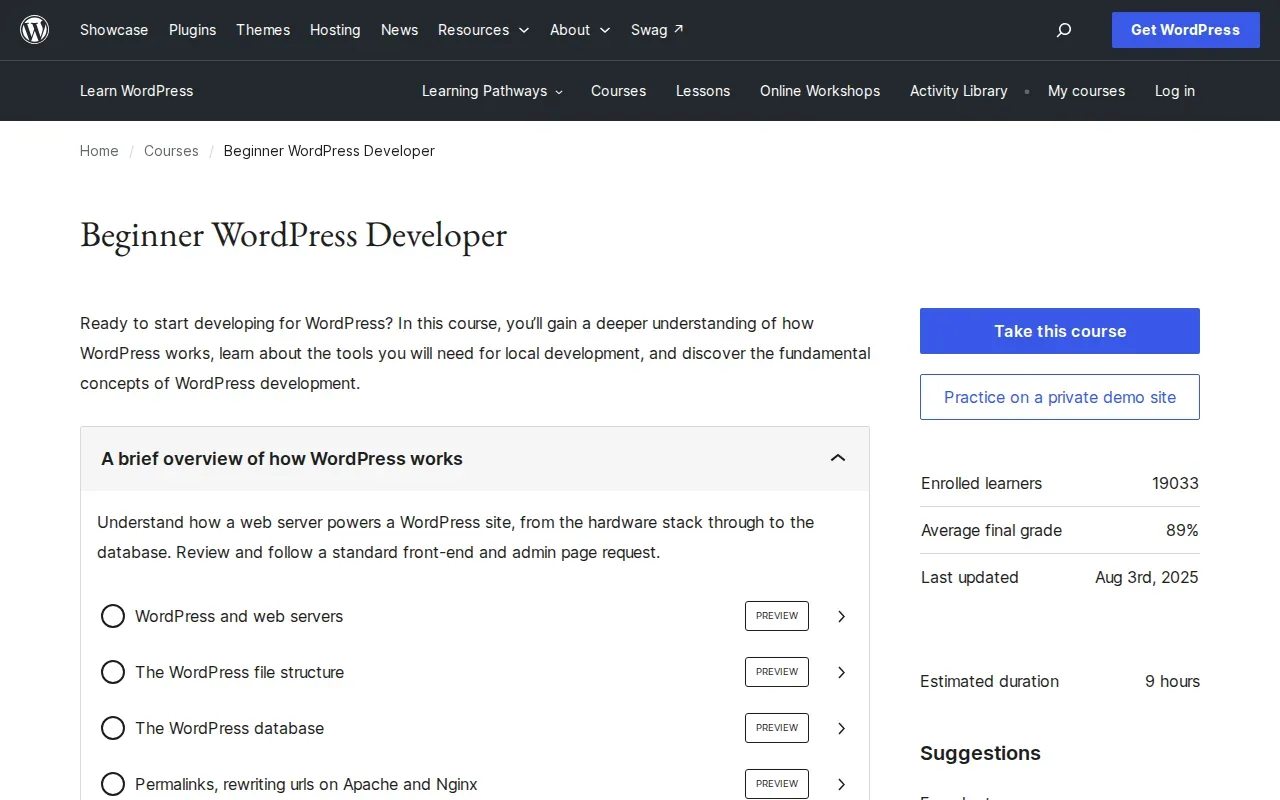The image size is (1280, 800).
Task: Click the Get WordPress button
Action: [x=1186, y=30]
